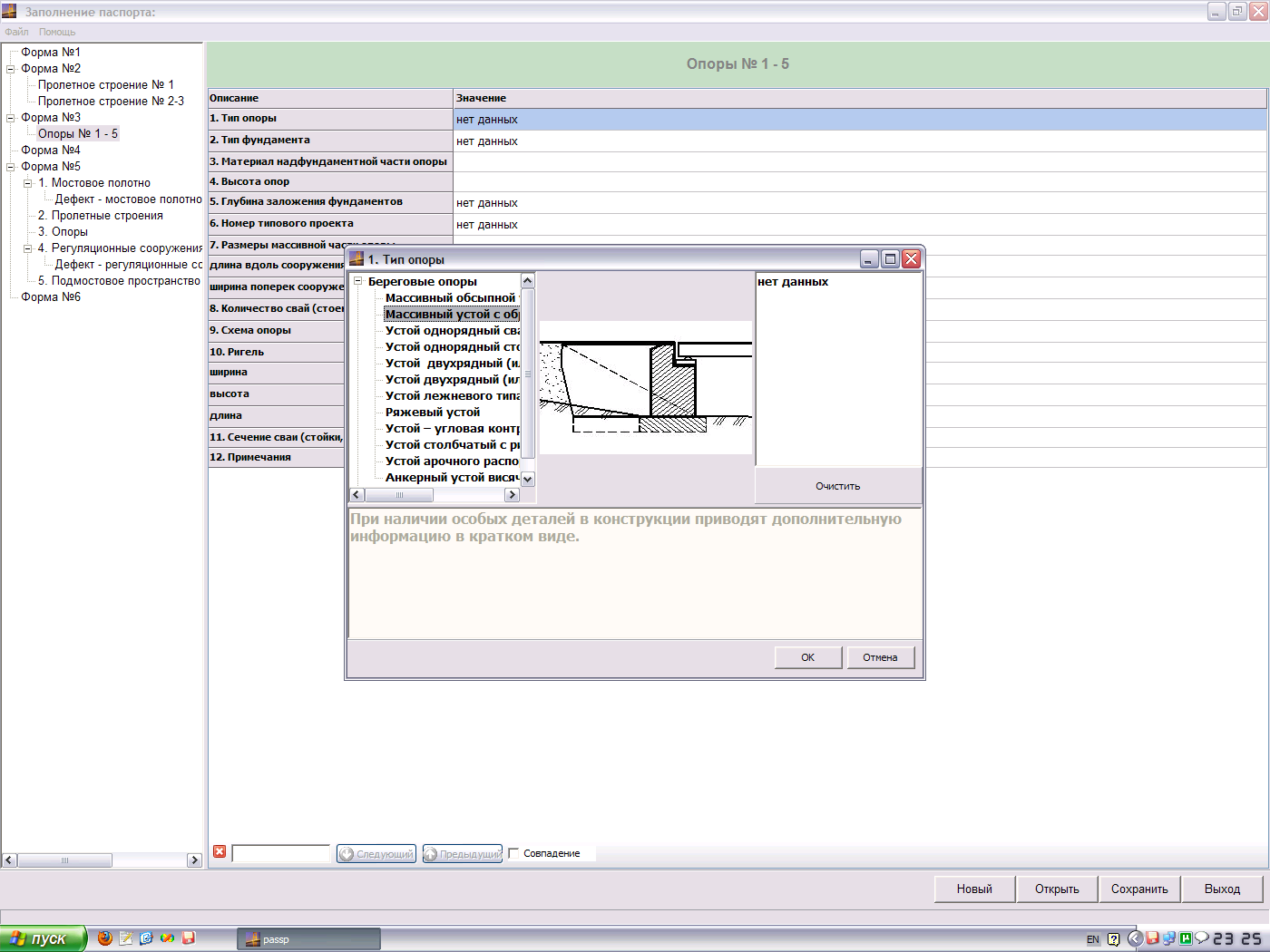Confirm the dialog with the OK button
Image resolution: width=1270 pixels, height=952 pixels.
pyautogui.click(x=807, y=657)
